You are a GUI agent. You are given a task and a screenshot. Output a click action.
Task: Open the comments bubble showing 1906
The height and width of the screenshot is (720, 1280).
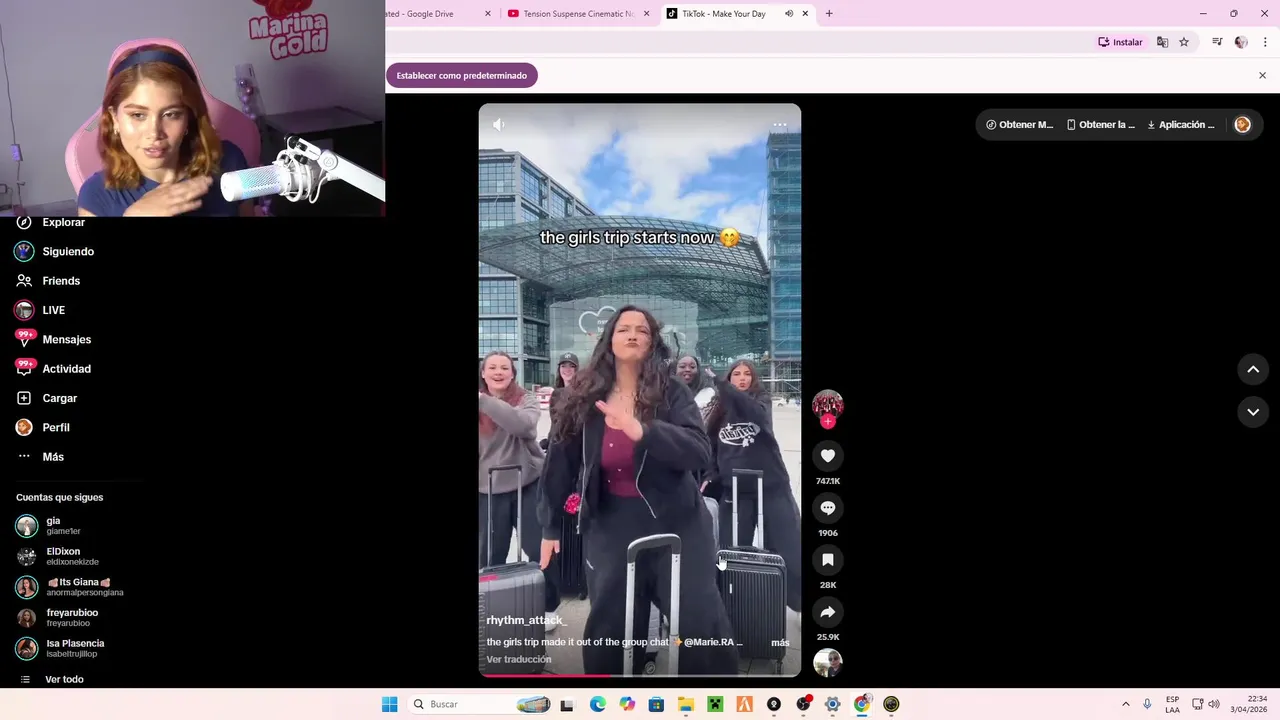pos(827,508)
